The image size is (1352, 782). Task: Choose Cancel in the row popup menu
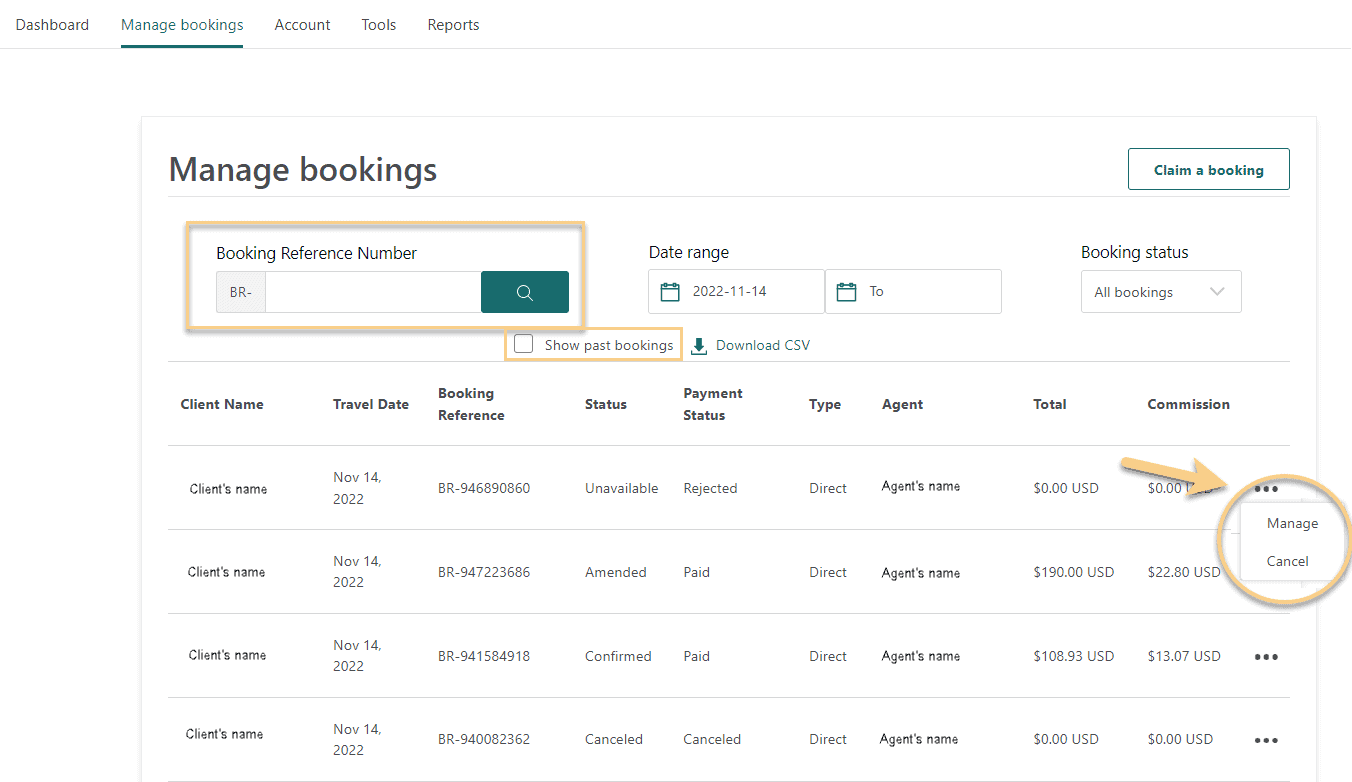coord(1287,561)
